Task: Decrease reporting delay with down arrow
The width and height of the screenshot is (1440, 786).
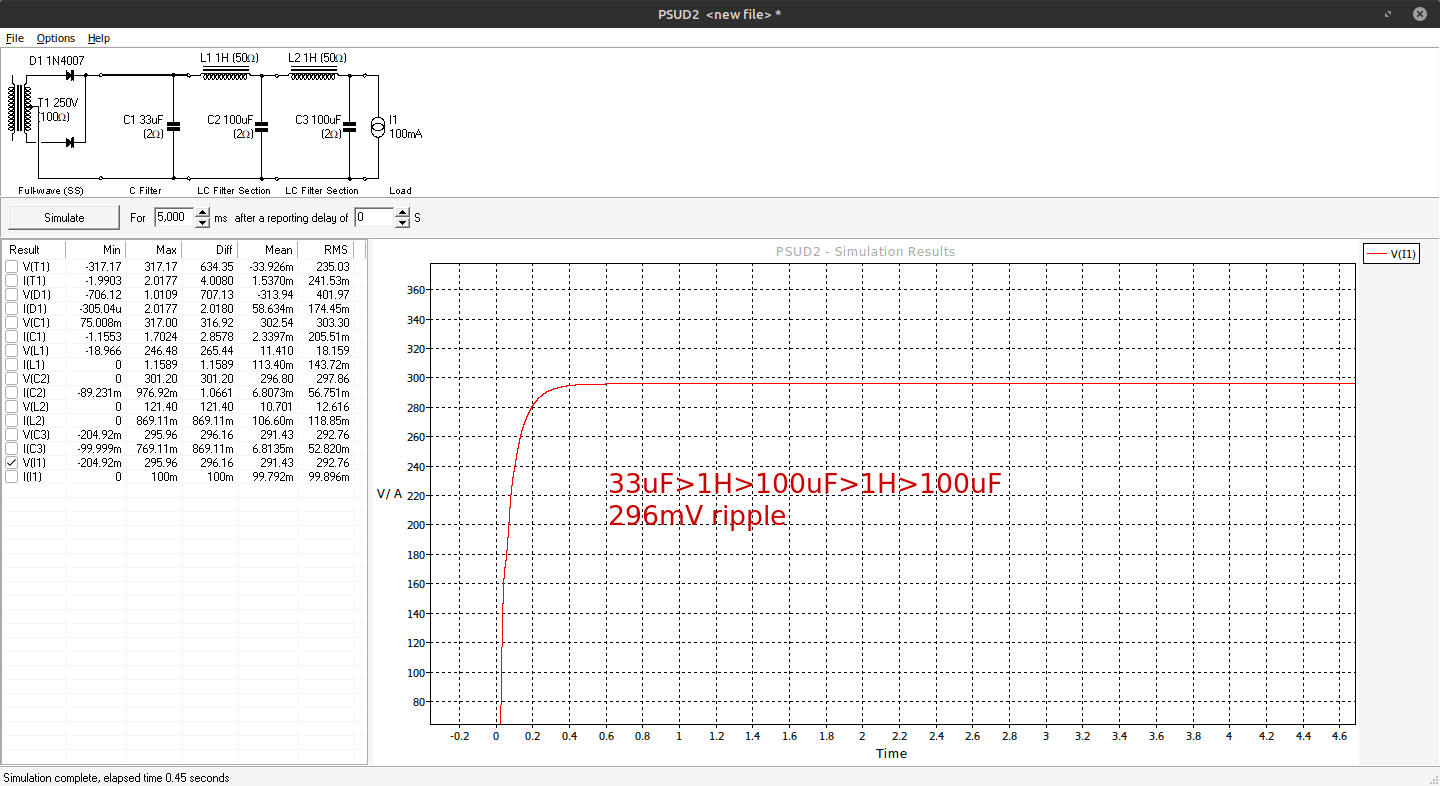Action: (x=403, y=223)
